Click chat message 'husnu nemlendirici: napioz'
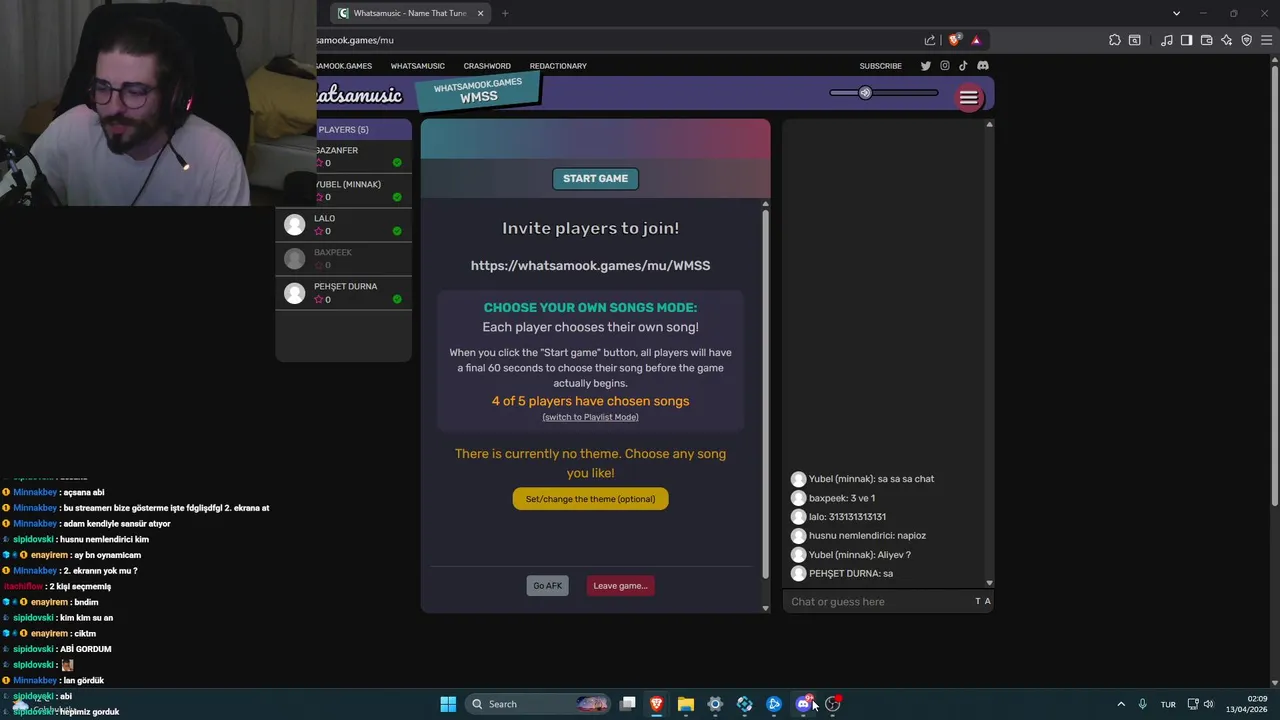This screenshot has width=1280, height=720. click(867, 536)
